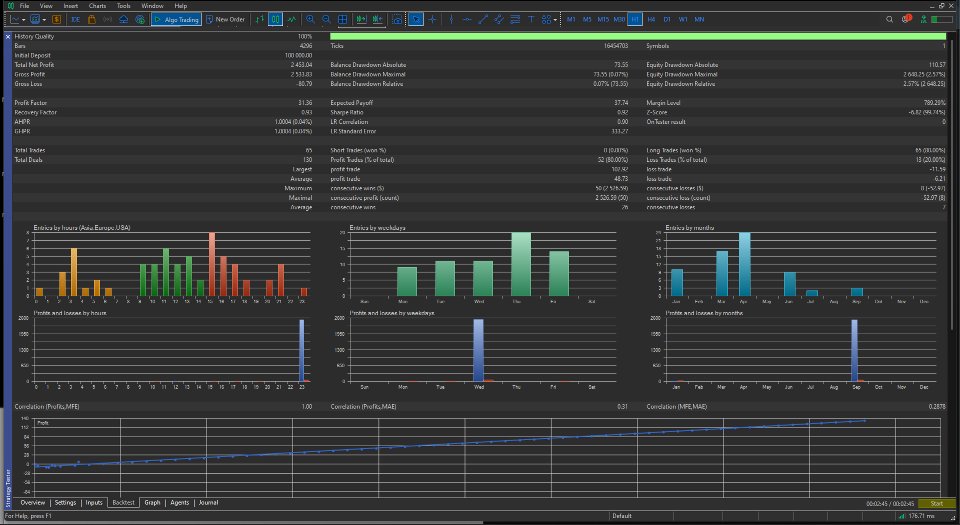Select M15 timeframe
The width and height of the screenshot is (960, 525).
coord(603,20)
